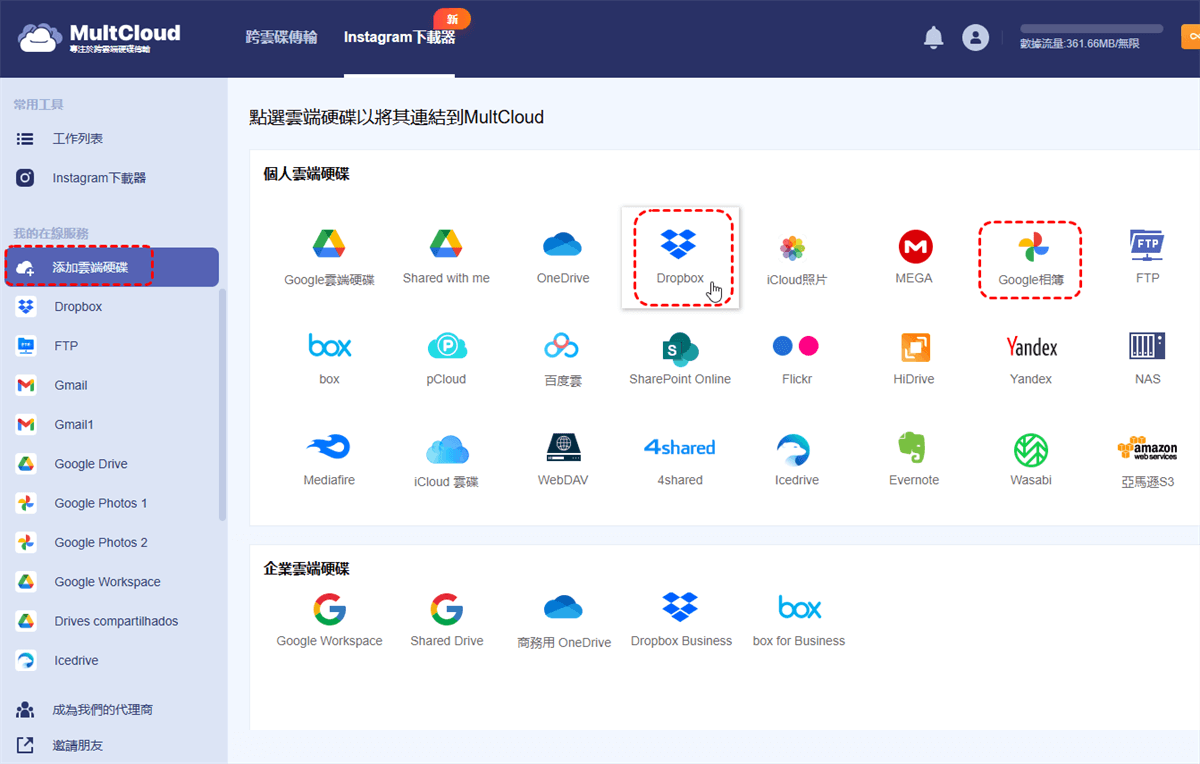
Task: Choose the 百度雲 icon
Action: (561, 346)
